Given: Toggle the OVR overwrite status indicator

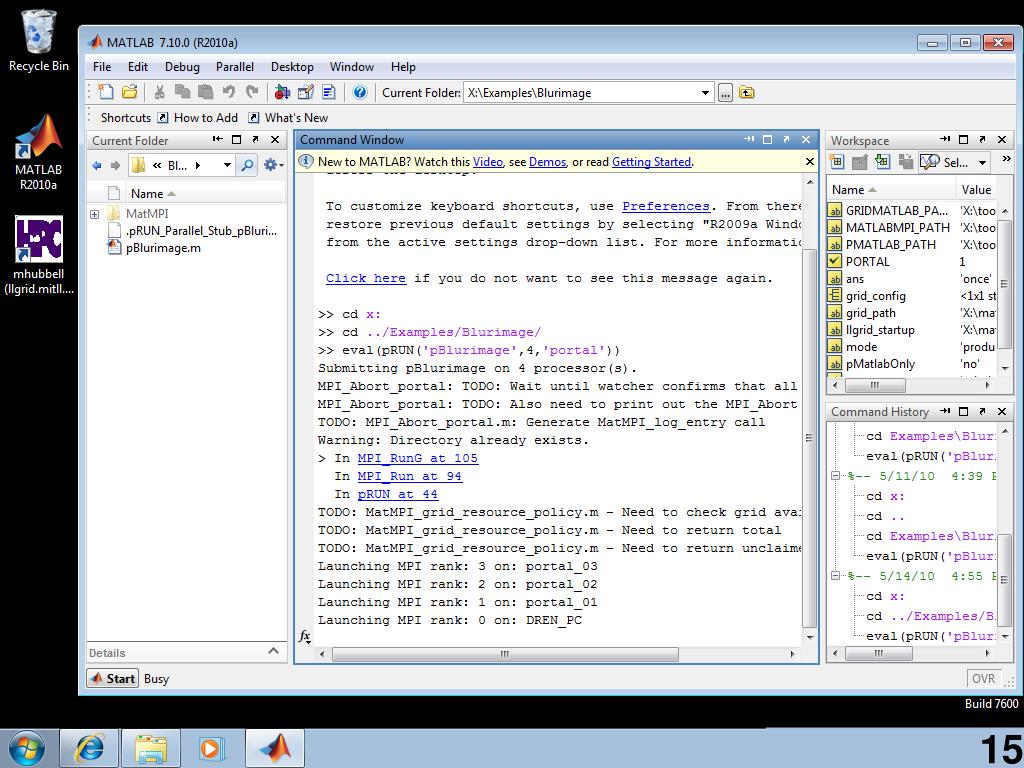Looking at the screenshot, I should pyautogui.click(x=983, y=679).
